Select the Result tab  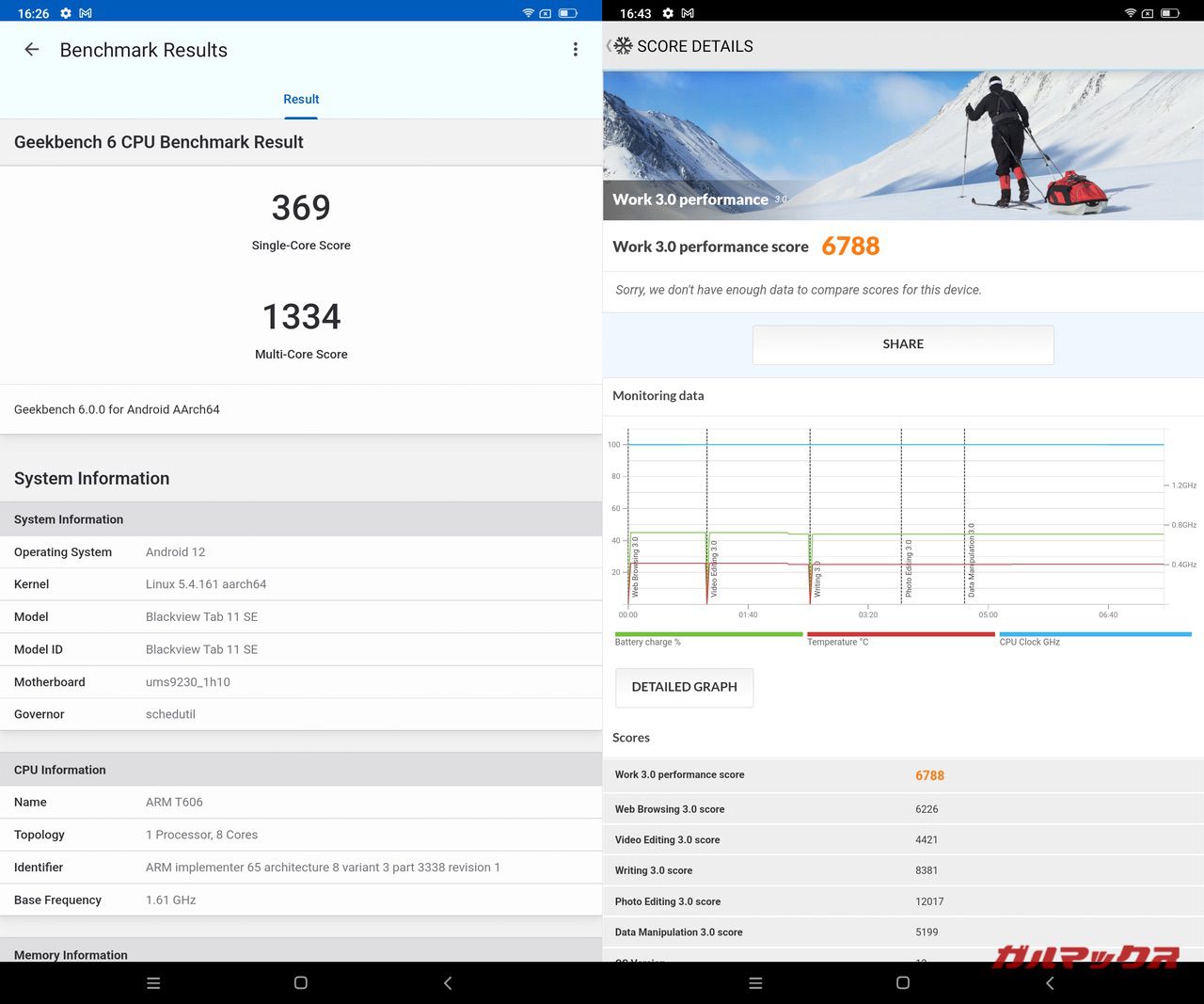(x=301, y=100)
